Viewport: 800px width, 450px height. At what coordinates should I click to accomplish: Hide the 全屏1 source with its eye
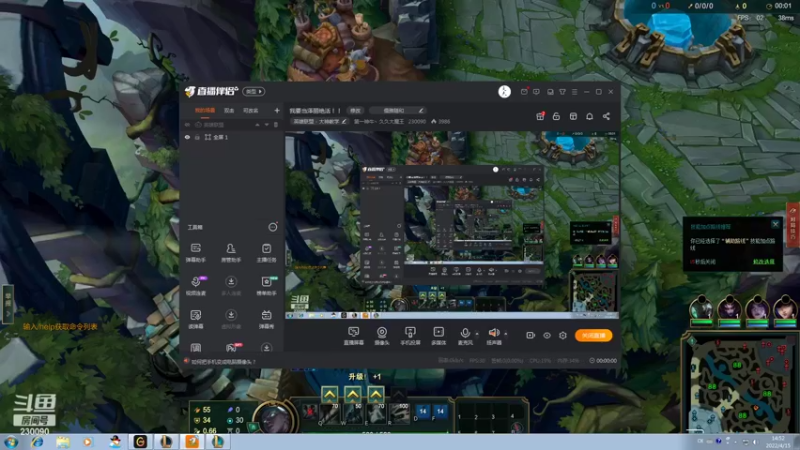(x=187, y=137)
